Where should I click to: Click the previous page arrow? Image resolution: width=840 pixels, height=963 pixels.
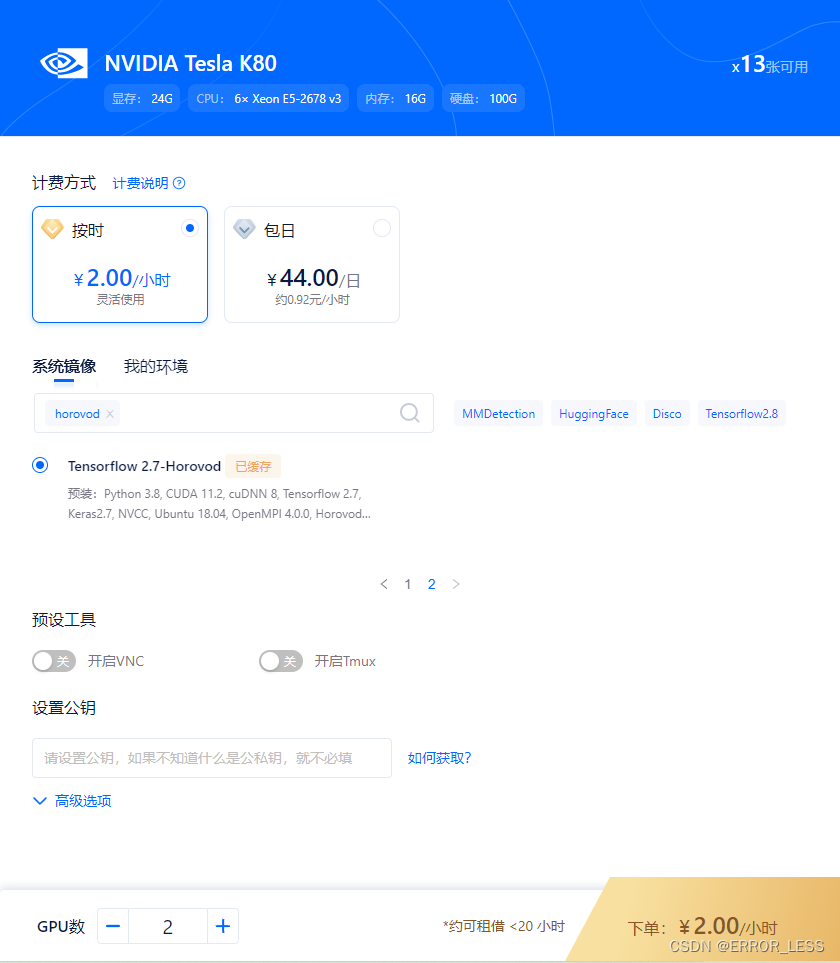(384, 584)
